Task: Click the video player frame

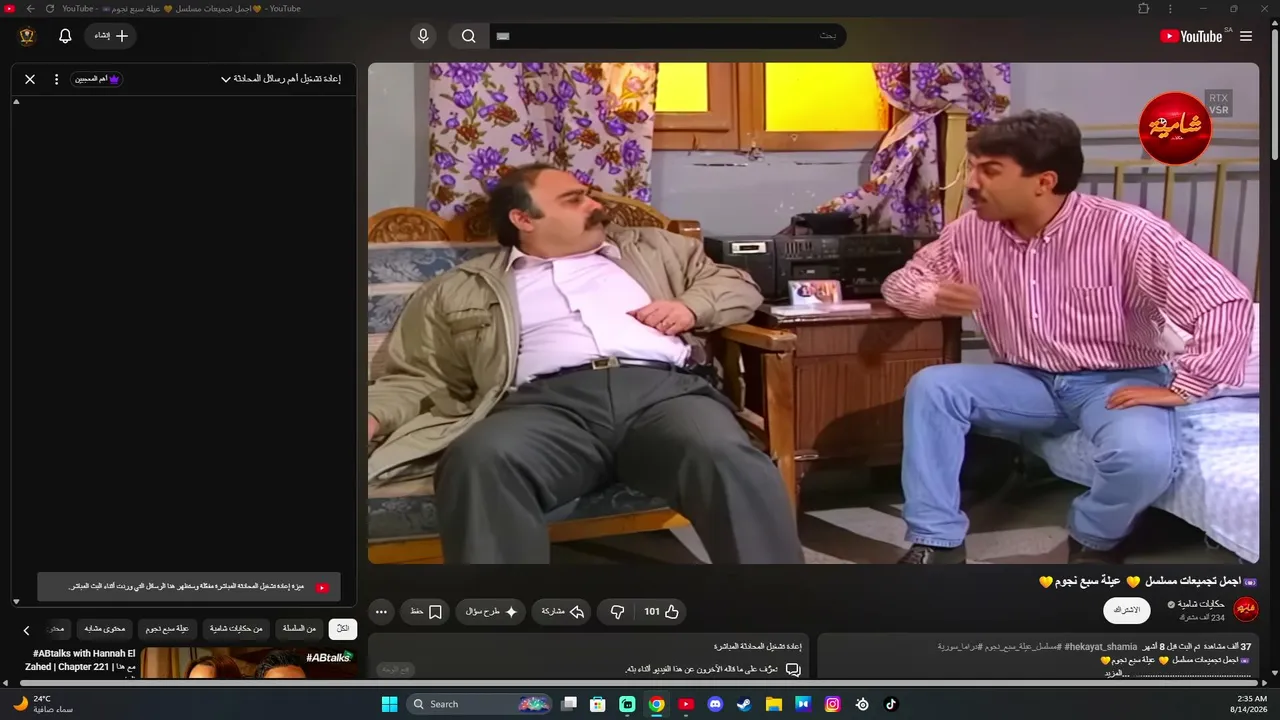Action: (x=813, y=313)
